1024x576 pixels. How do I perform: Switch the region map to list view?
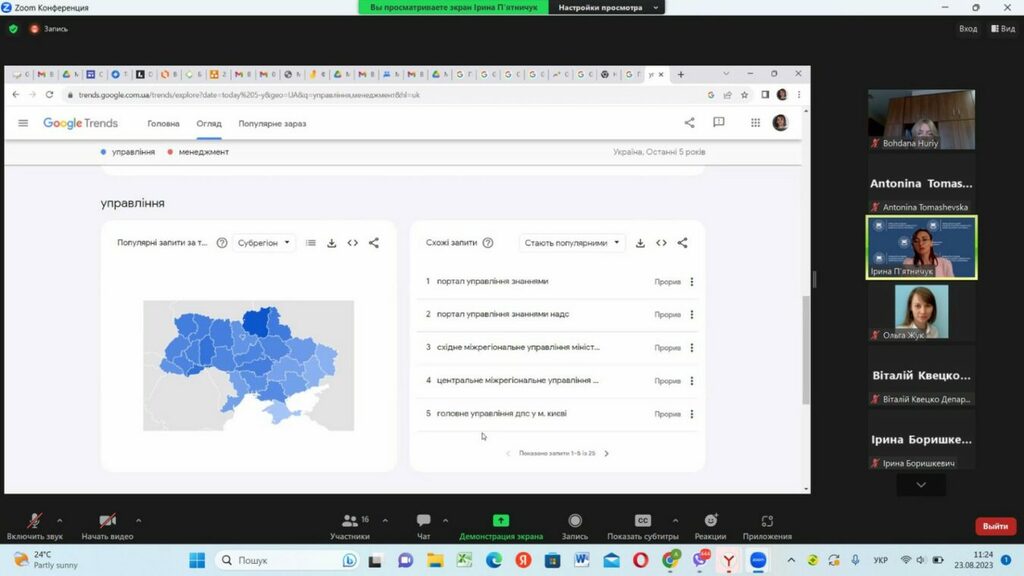[x=311, y=243]
